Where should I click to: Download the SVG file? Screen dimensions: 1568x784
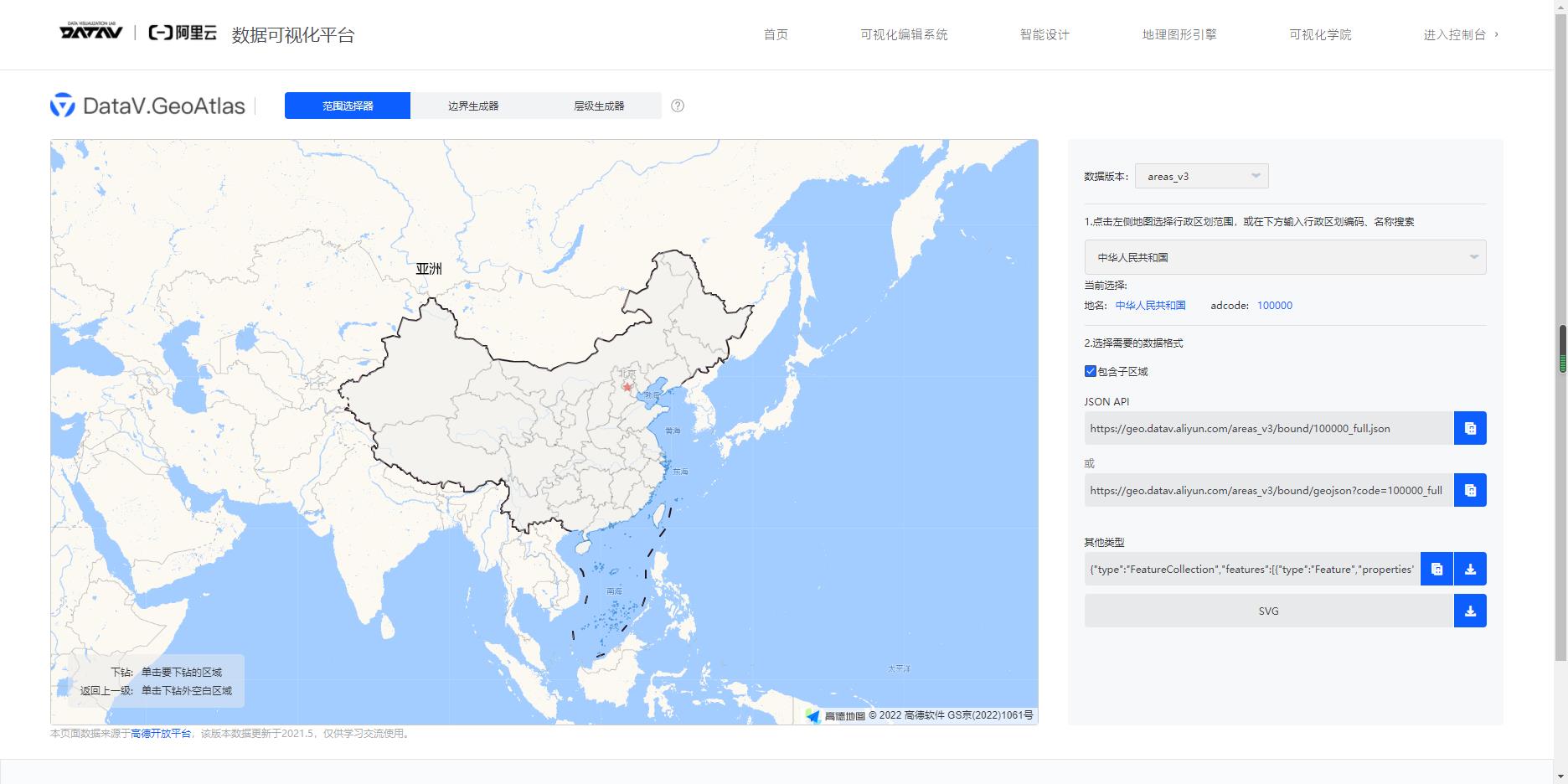click(x=1469, y=611)
